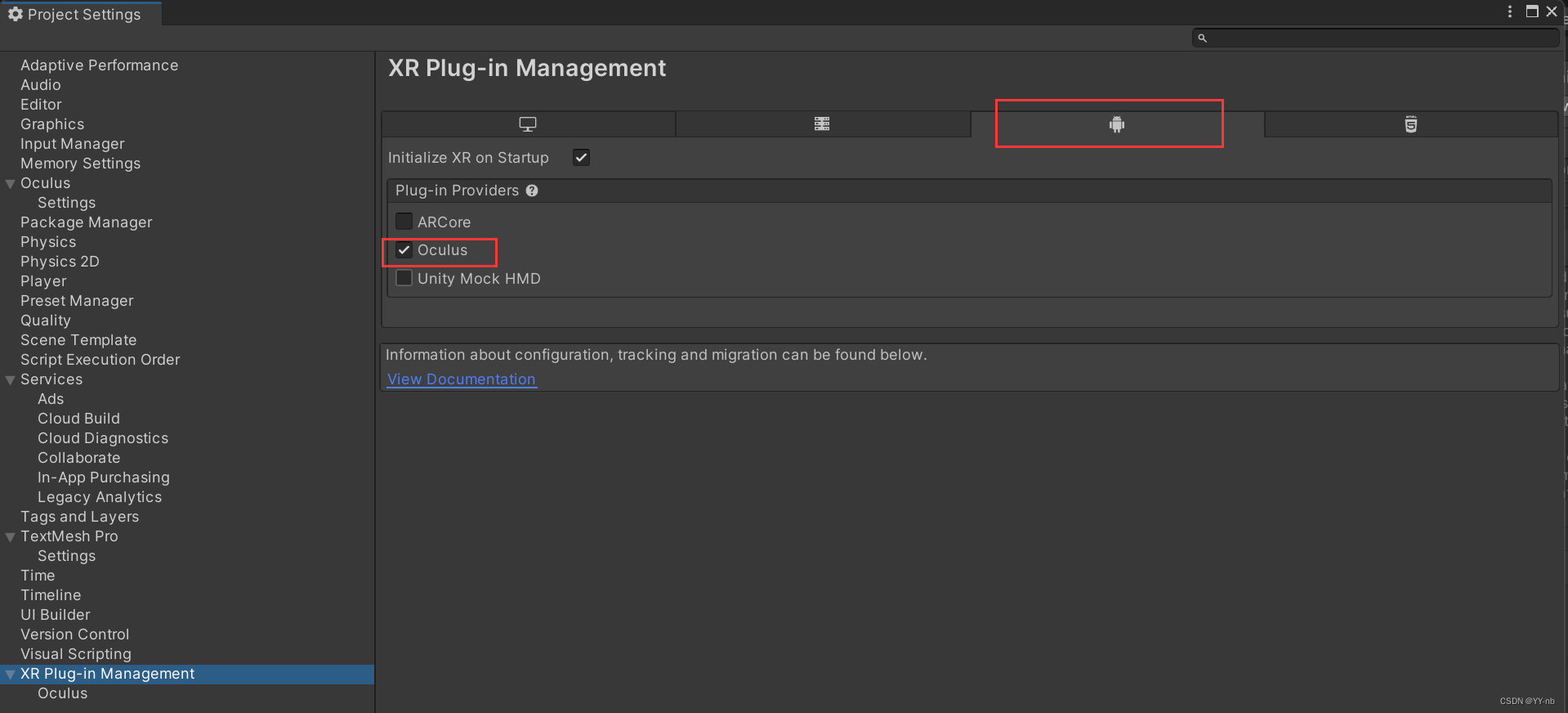Open Preset Manager settings
Viewport: 1568px width, 713px height.
pyautogui.click(x=77, y=301)
